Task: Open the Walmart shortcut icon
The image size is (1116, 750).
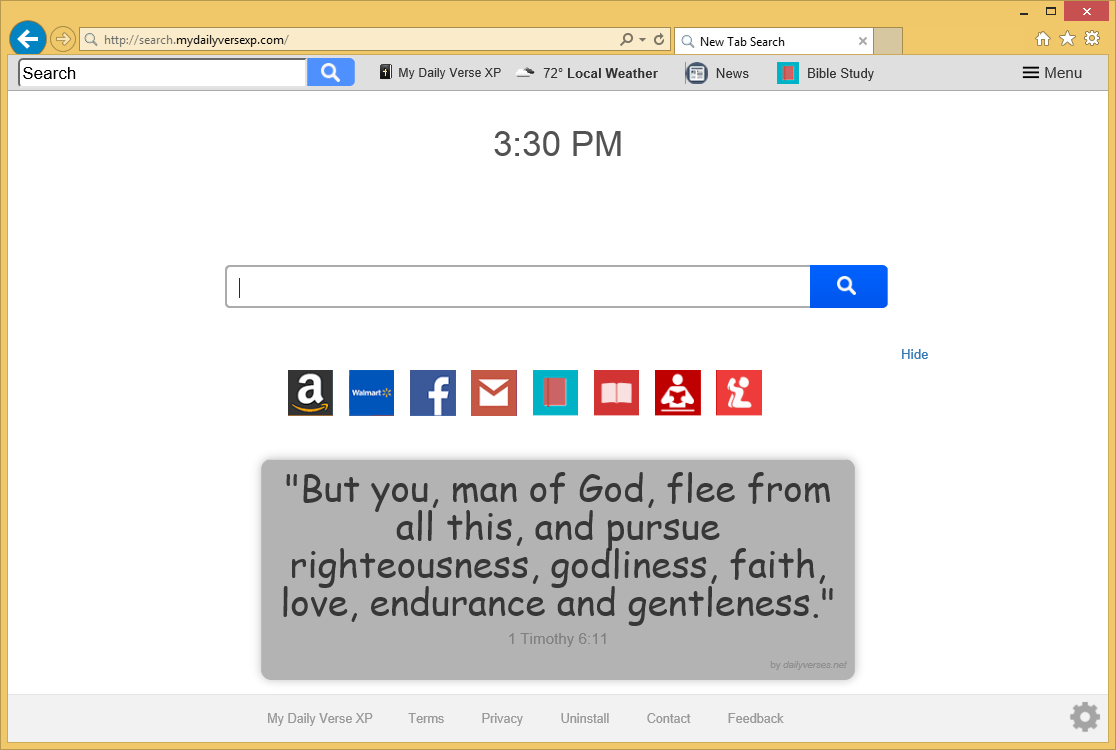Action: click(x=372, y=393)
